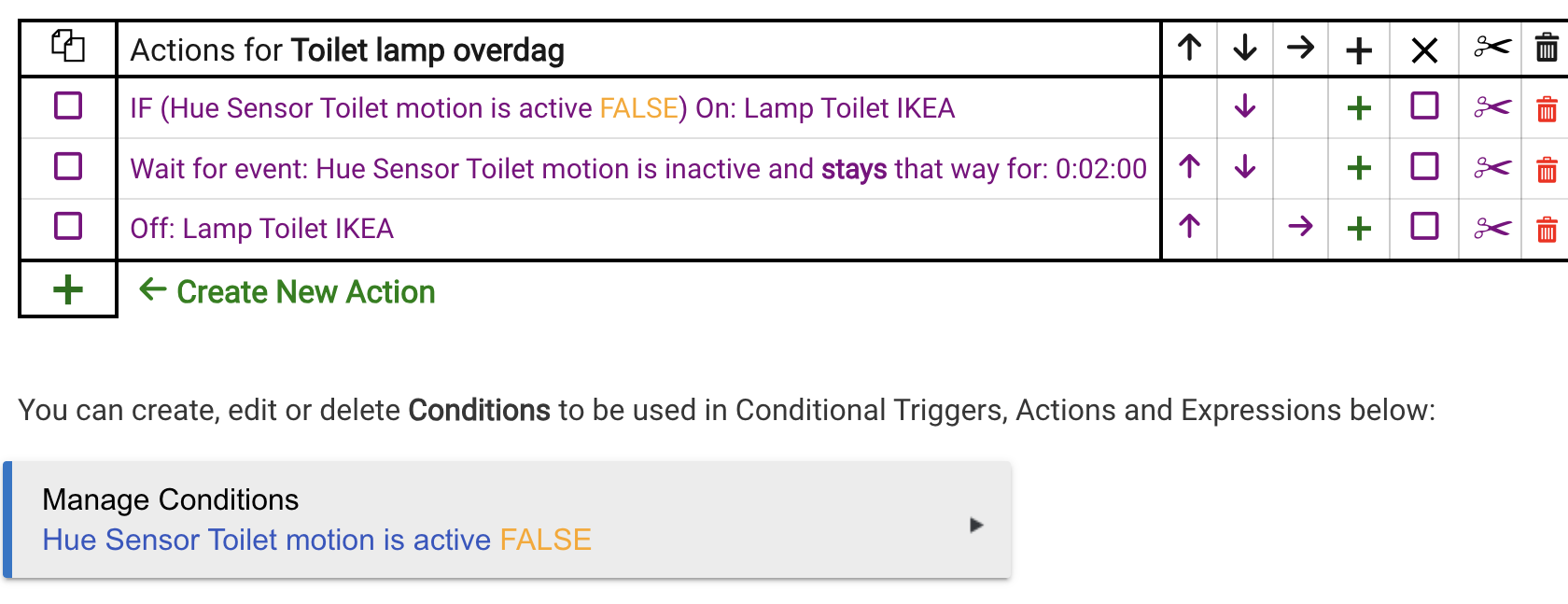Expand the Manage Conditions panel arrow

click(976, 525)
